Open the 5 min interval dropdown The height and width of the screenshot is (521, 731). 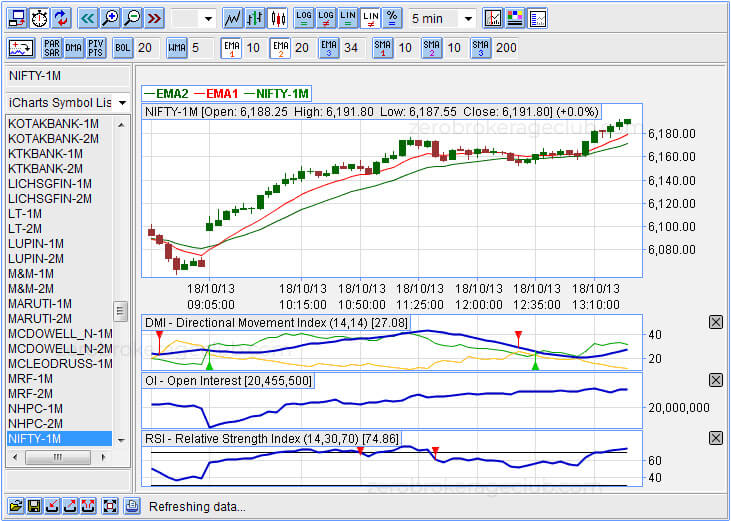(442, 19)
